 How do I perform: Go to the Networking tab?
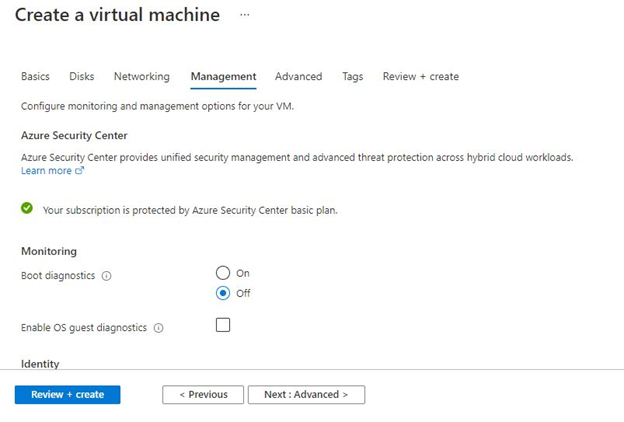point(141,77)
